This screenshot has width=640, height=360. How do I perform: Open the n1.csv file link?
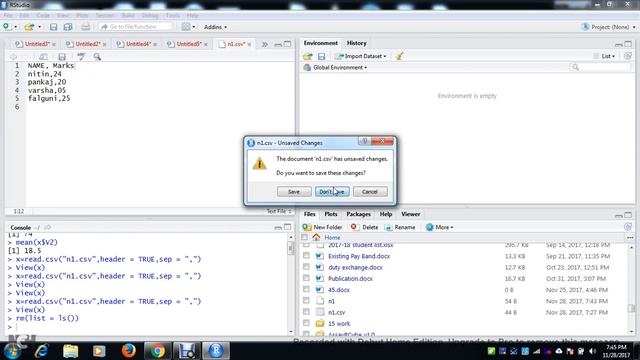(x=337, y=312)
